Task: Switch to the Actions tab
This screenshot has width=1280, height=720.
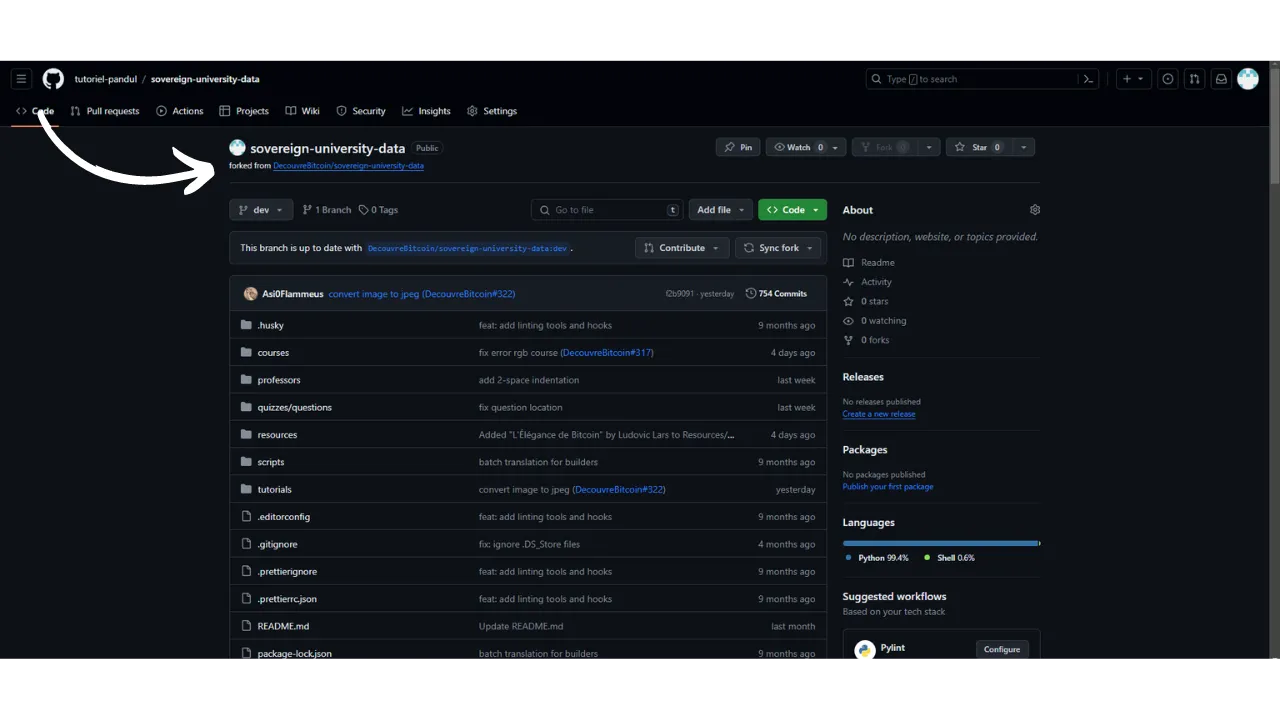Action: tap(180, 111)
